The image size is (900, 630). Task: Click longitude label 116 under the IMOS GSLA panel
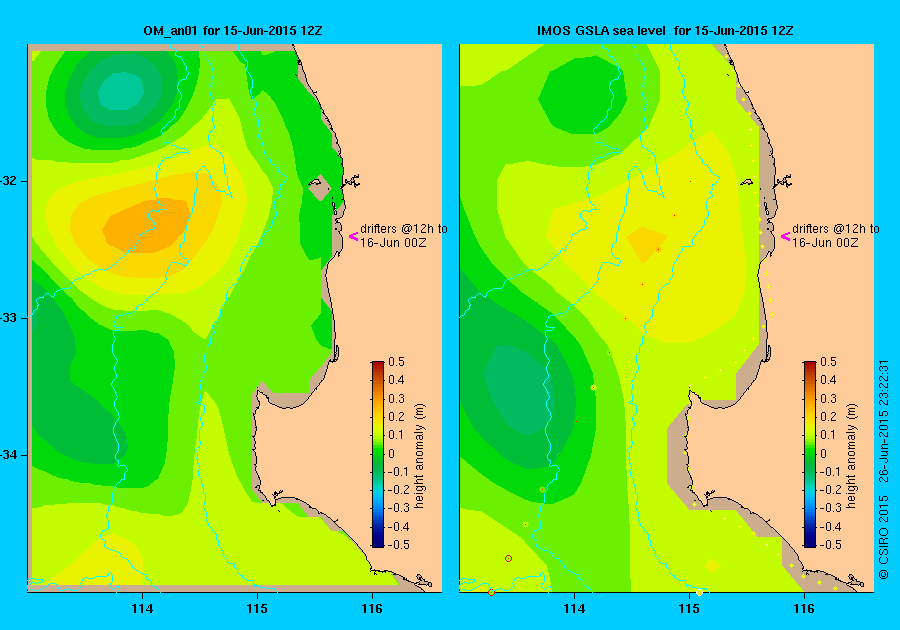click(x=804, y=609)
